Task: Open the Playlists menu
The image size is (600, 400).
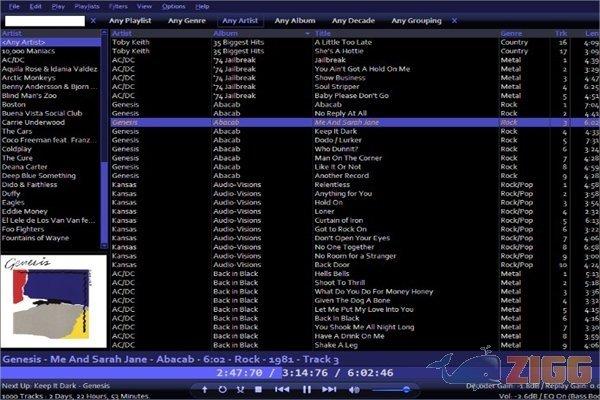Action: point(87,6)
